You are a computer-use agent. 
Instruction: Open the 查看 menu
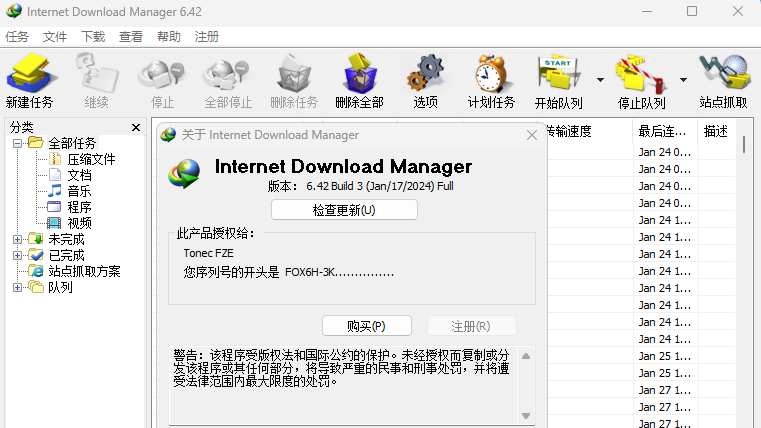pos(131,37)
